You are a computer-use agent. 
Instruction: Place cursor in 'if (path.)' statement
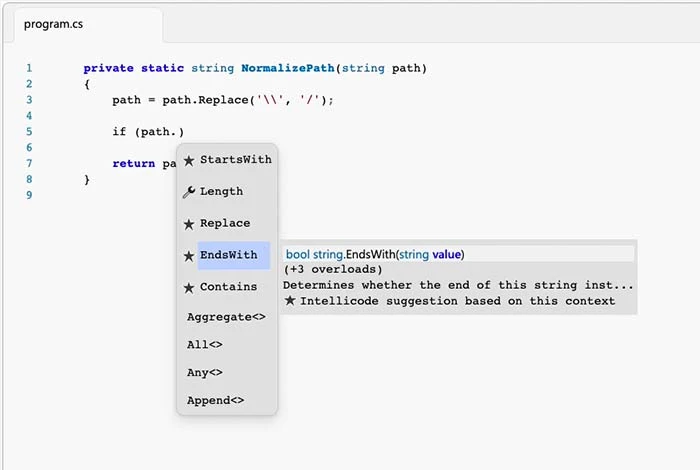click(x=148, y=132)
